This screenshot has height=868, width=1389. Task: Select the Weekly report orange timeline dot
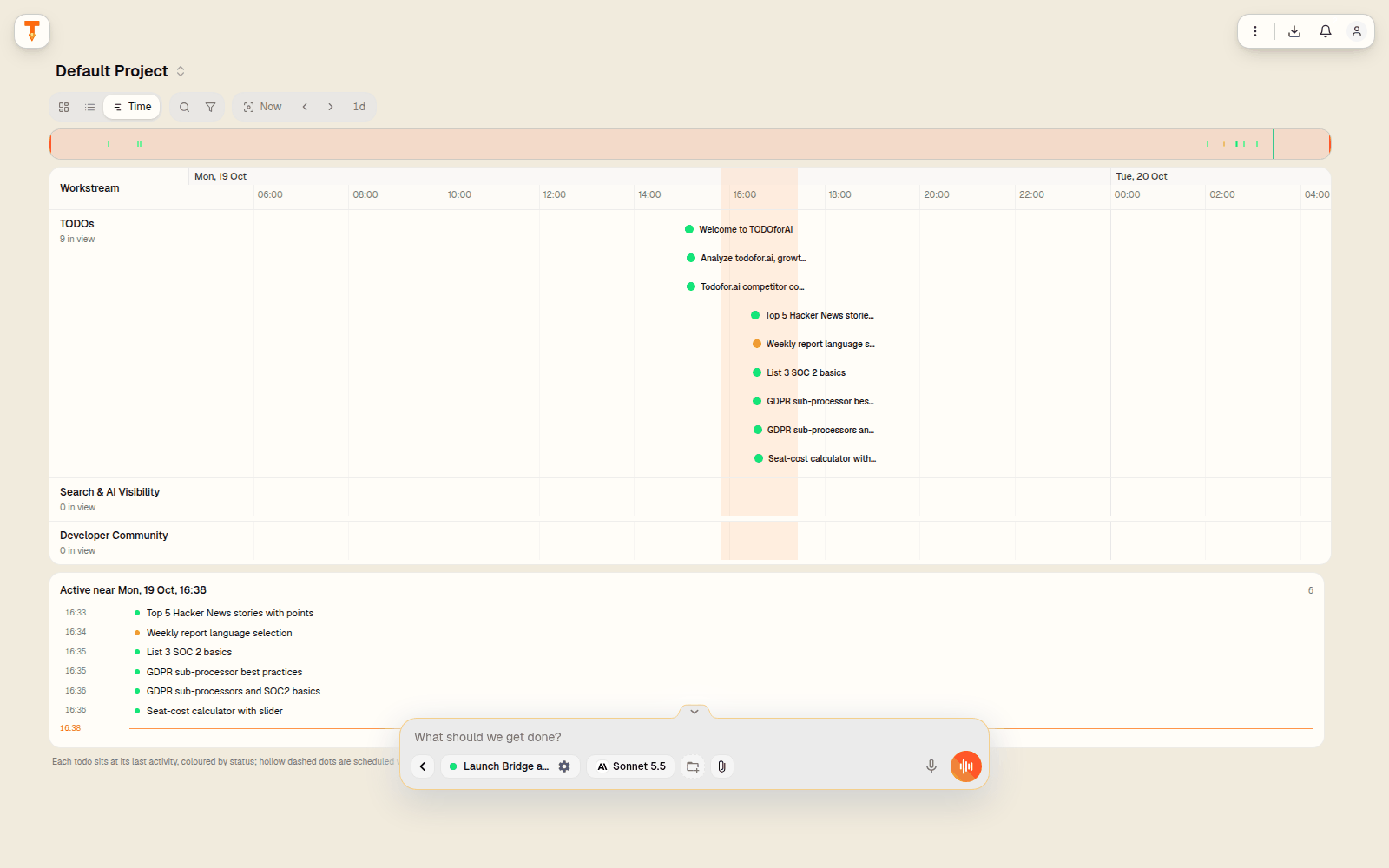coord(757,344)
